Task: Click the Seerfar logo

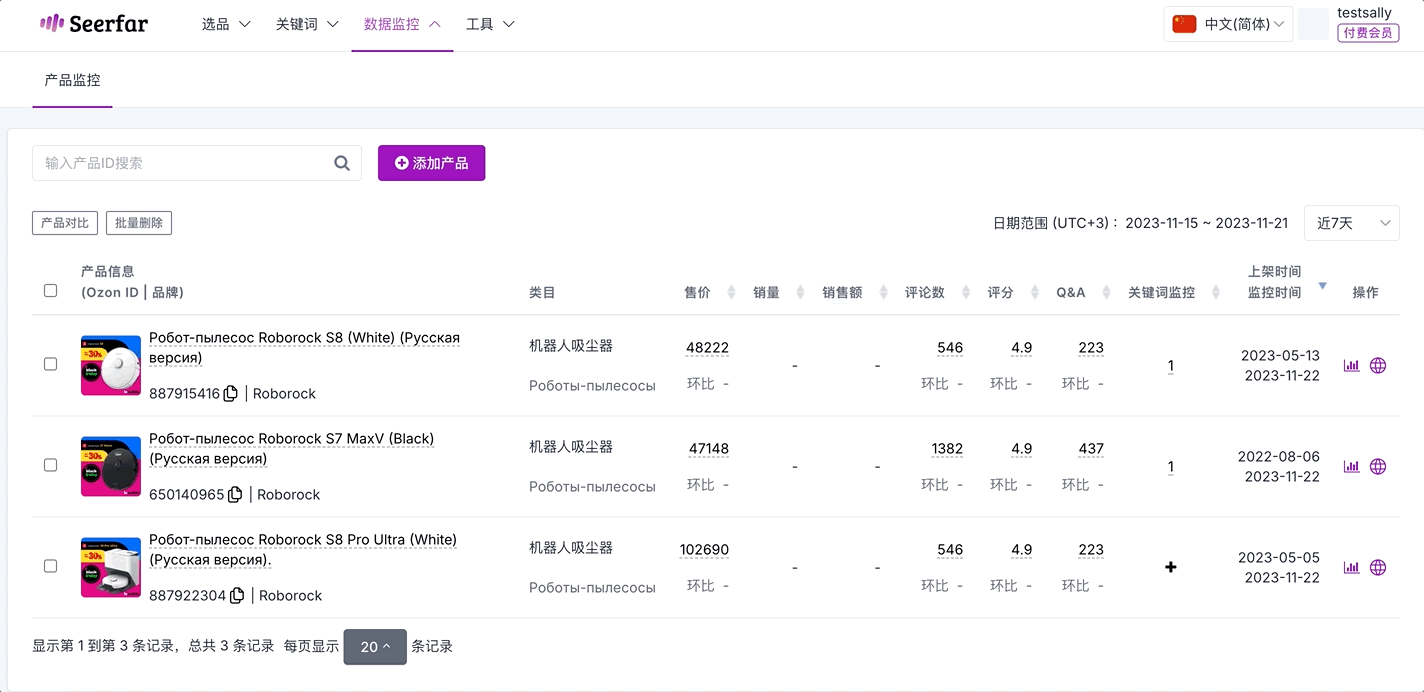Action: click(93, 23)
